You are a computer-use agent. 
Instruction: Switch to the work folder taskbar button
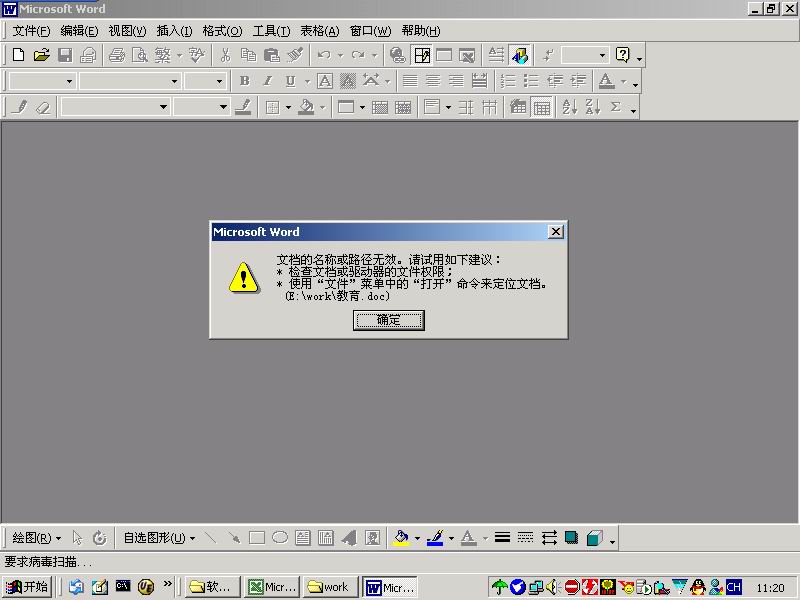(330, 587)
